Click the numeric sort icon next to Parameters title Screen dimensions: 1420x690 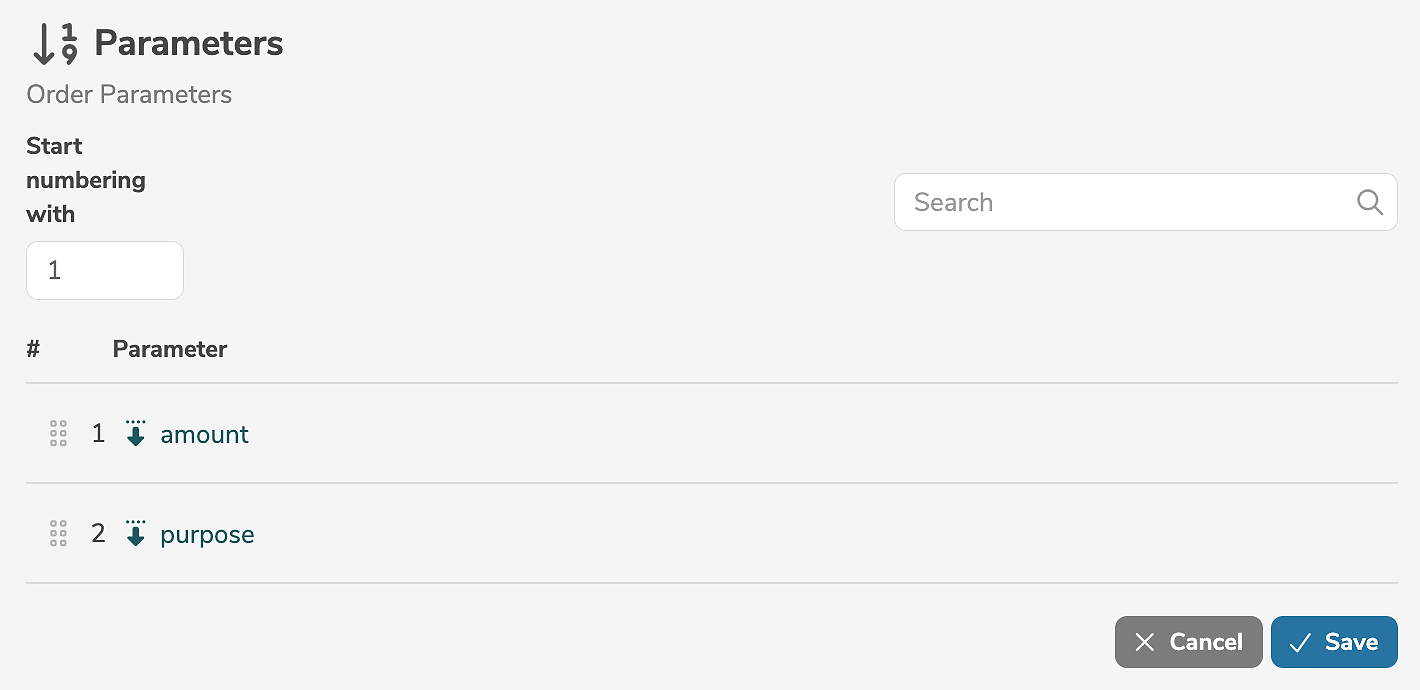[54, 44]
